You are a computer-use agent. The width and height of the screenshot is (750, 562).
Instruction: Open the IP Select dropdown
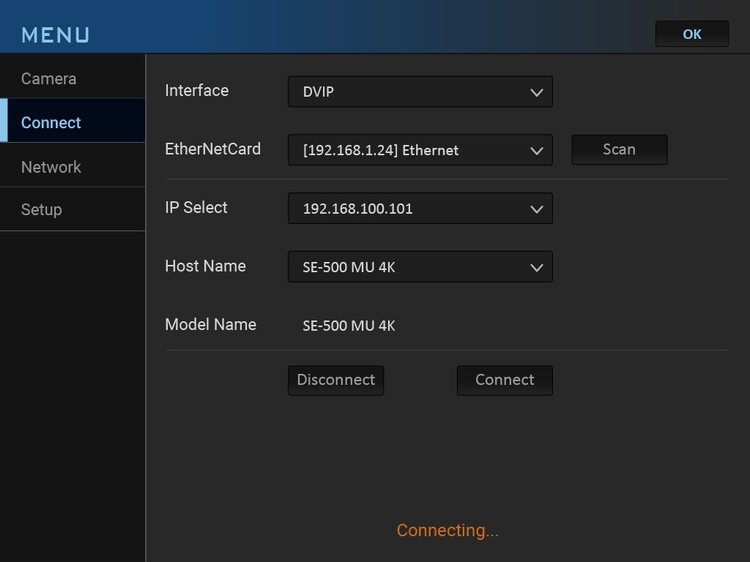(420, 208)
